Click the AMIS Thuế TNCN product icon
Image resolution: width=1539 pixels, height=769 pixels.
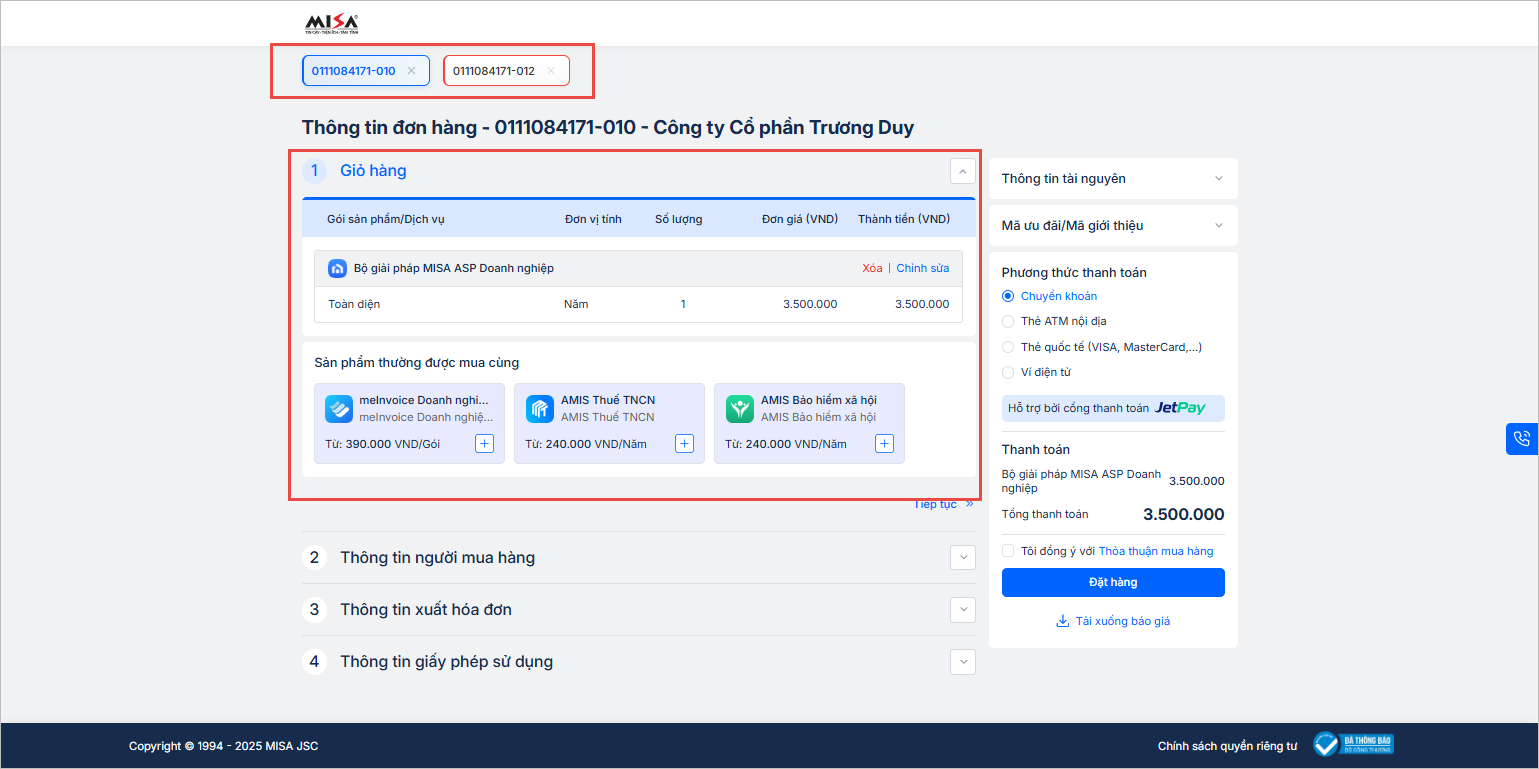[540, 409]
